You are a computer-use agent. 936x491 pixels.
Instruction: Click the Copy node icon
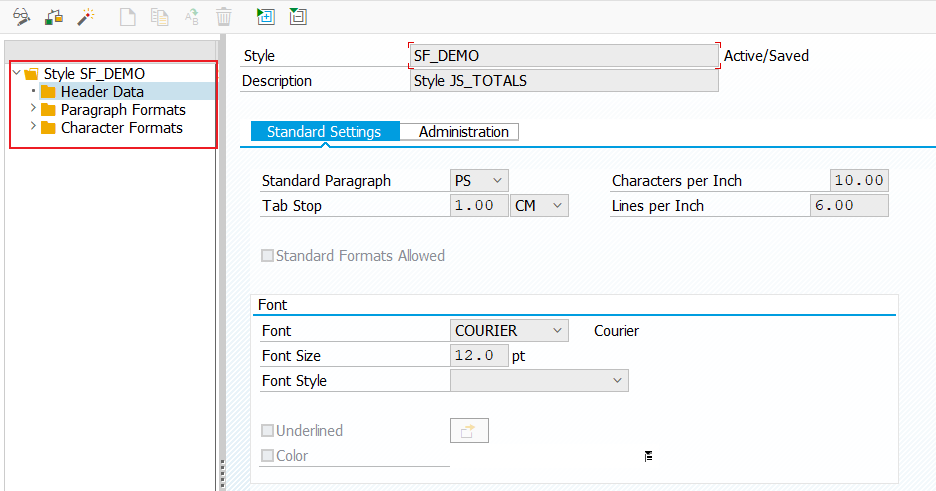pos(159,17)
